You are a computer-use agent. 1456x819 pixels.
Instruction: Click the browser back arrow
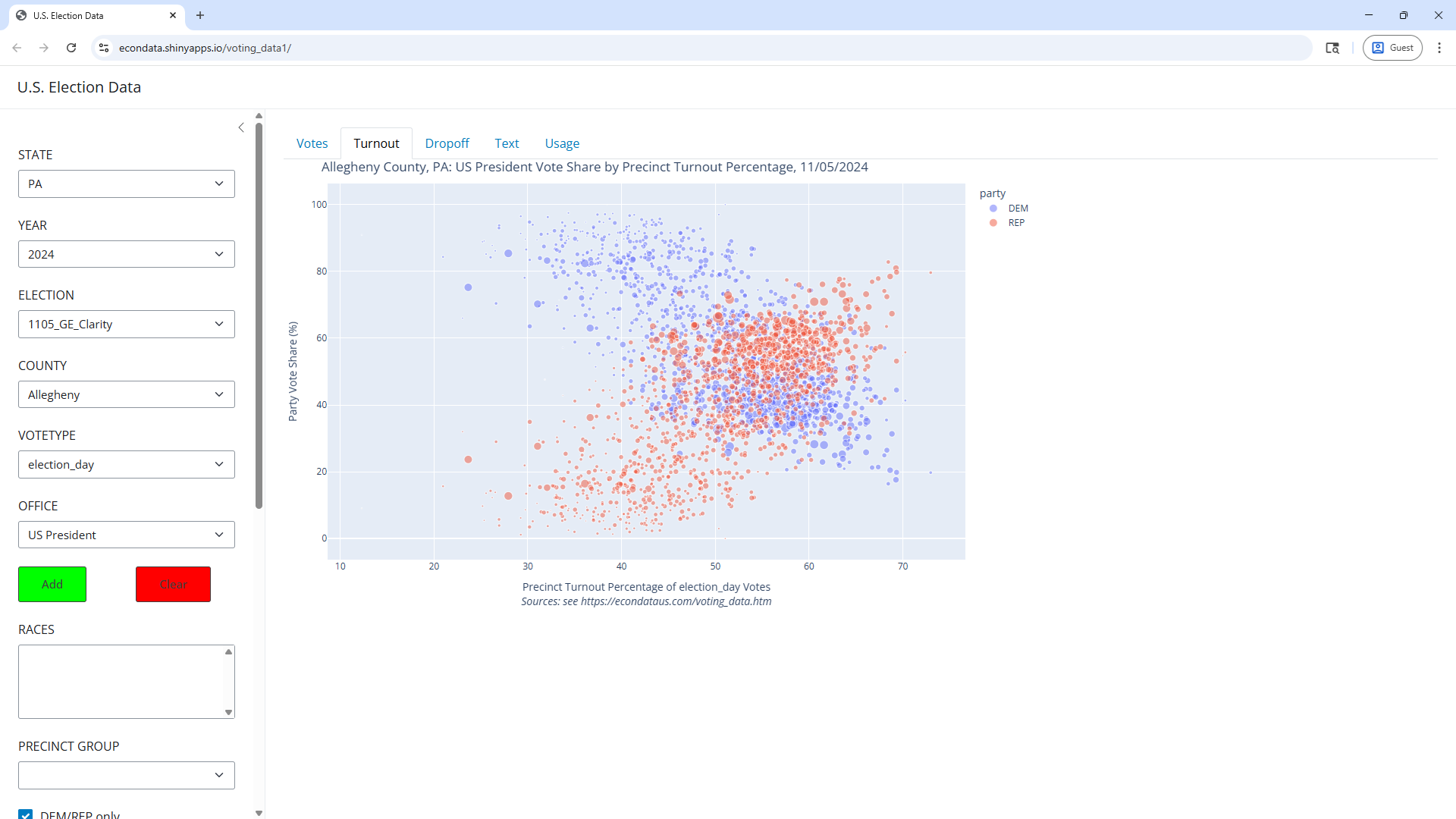tap(17, 48)
